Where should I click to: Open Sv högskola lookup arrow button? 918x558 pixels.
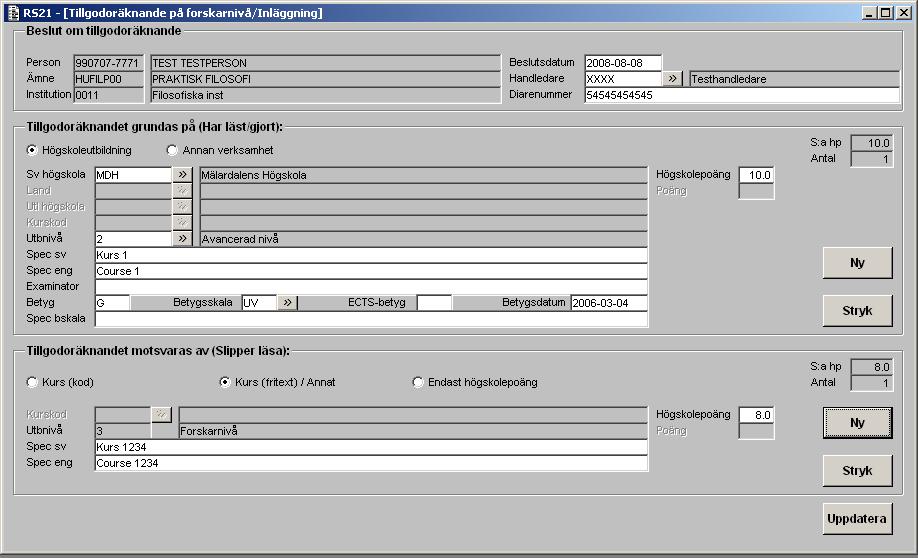click(x=182, y=174)
